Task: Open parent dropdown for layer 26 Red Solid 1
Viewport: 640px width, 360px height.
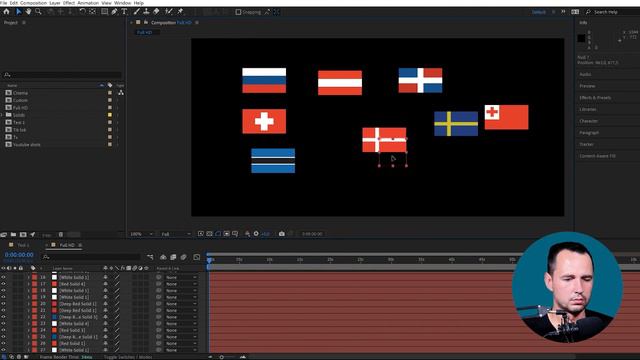Action: [181, 343]
